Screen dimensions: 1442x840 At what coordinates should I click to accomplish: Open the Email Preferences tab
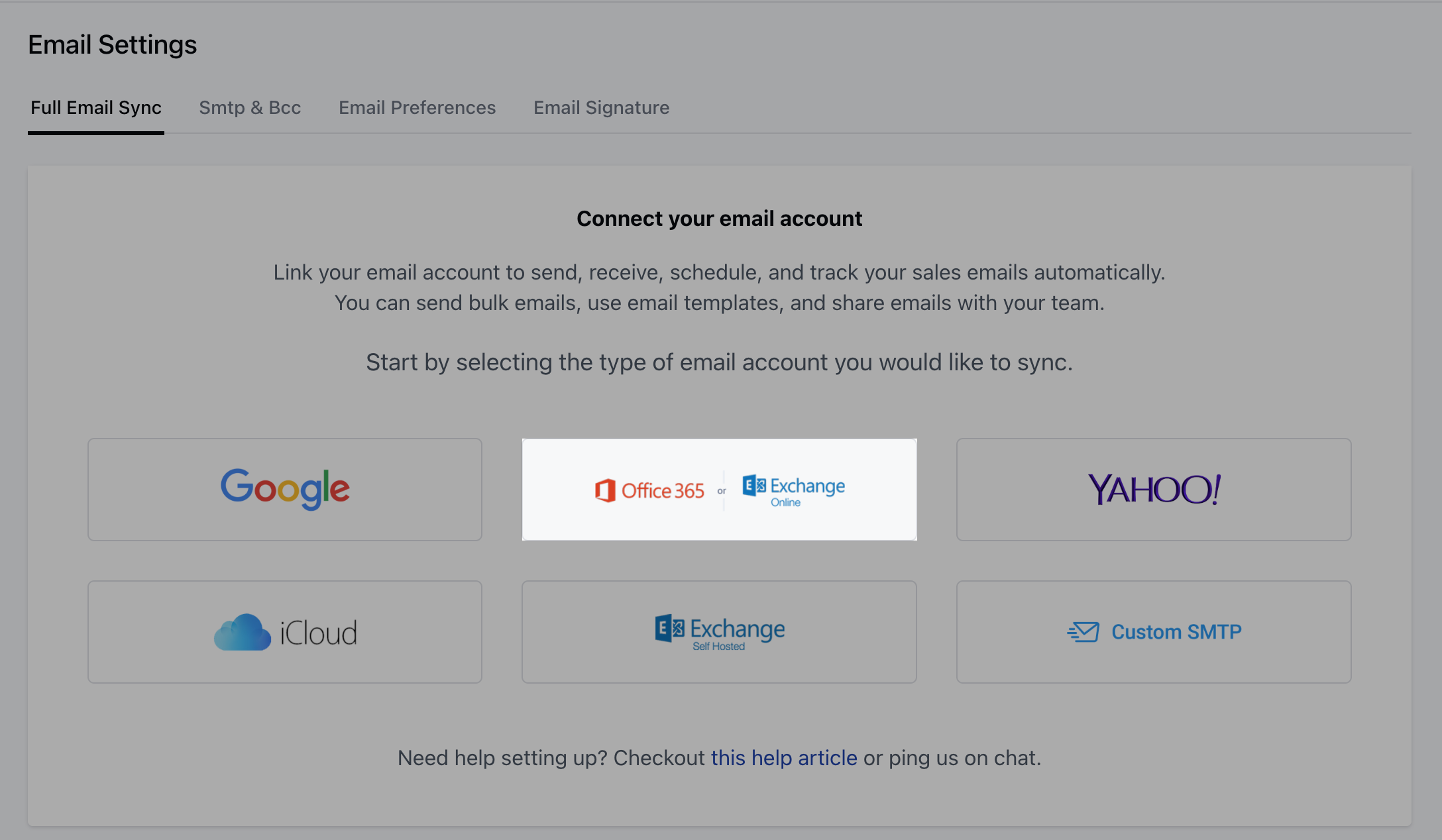point(417,107)
